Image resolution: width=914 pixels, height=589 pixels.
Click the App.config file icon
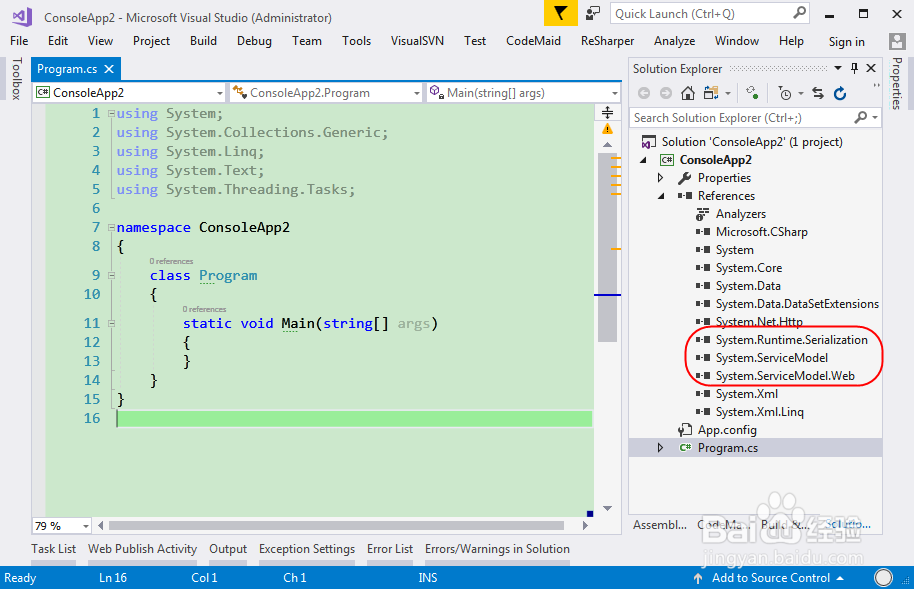pyautogui.click(x=685, y=430)
